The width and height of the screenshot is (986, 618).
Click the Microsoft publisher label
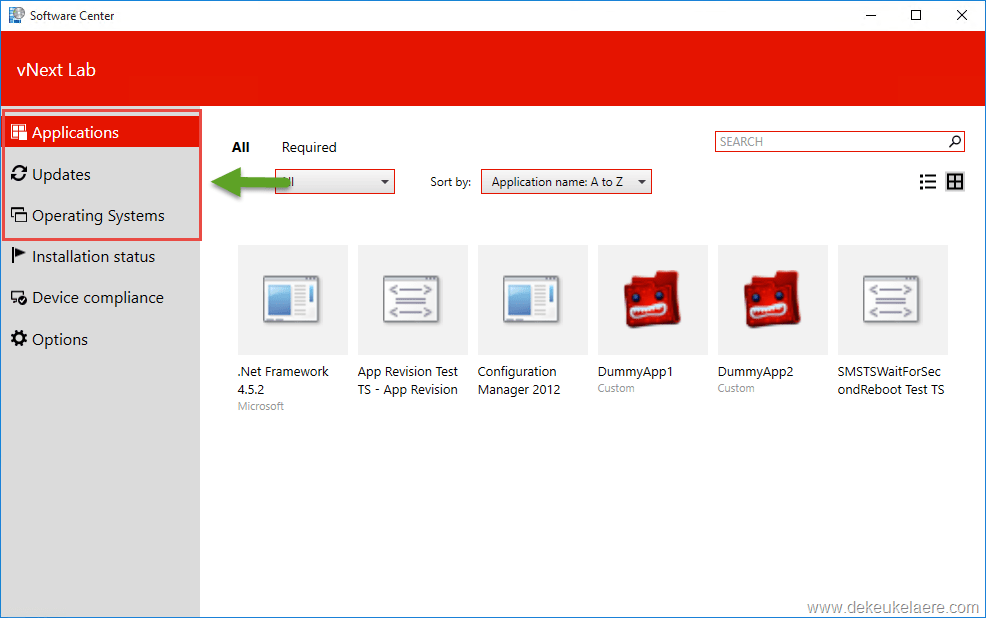260,406
